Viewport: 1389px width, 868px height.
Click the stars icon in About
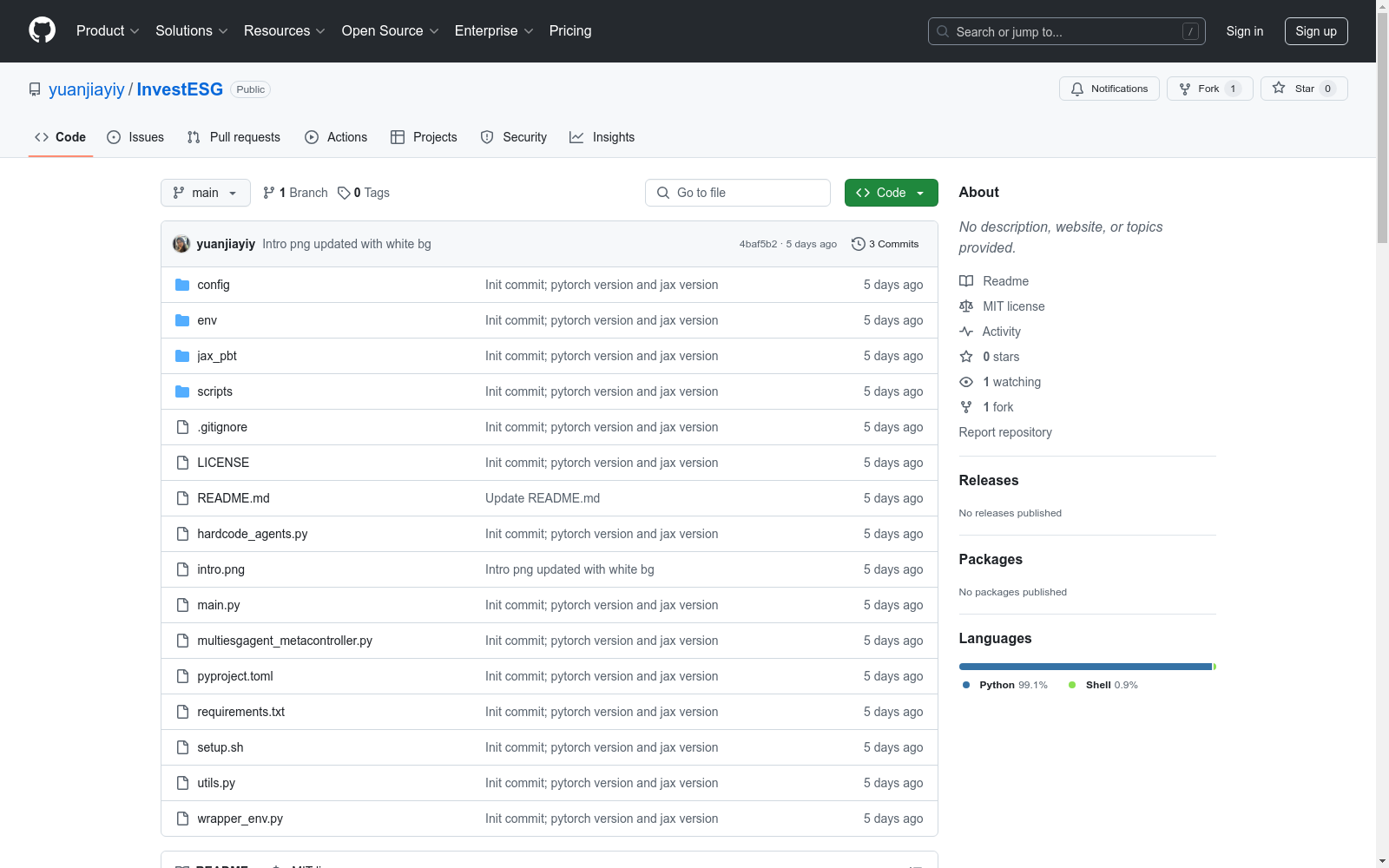(966, 357)
